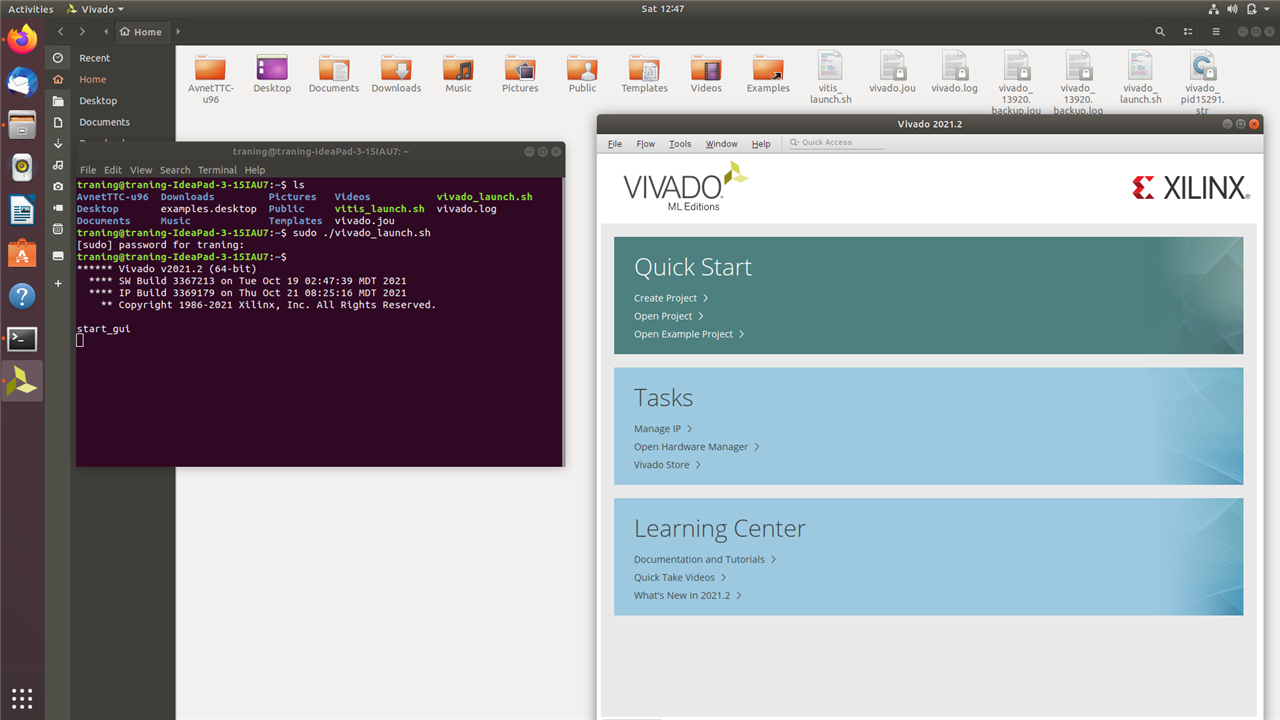The width and height of the screenshot is (1280, 720).
Task: Open the Downloads folder icon
Action: [x=396, y=73]
